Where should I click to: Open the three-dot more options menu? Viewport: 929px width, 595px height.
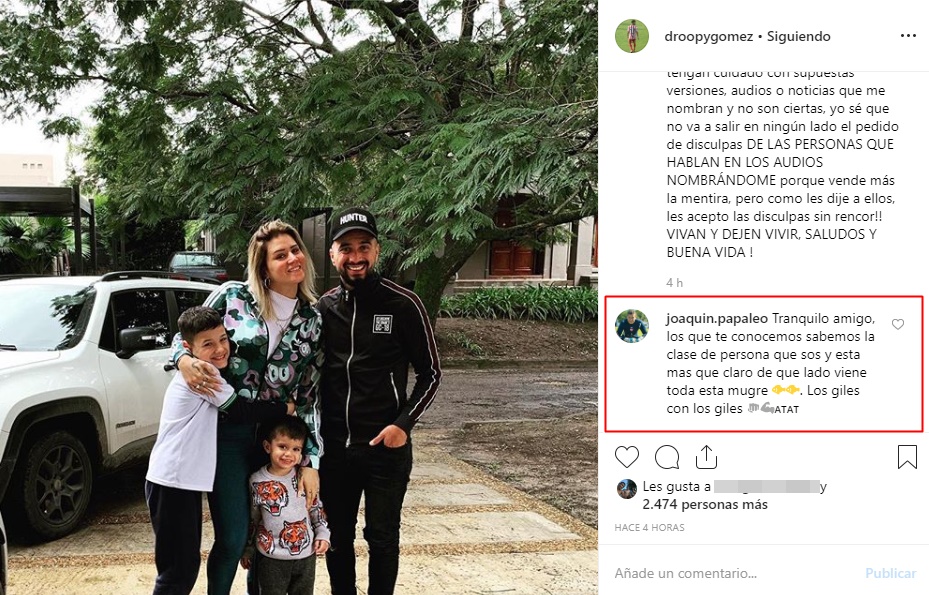tap(908, 36)
